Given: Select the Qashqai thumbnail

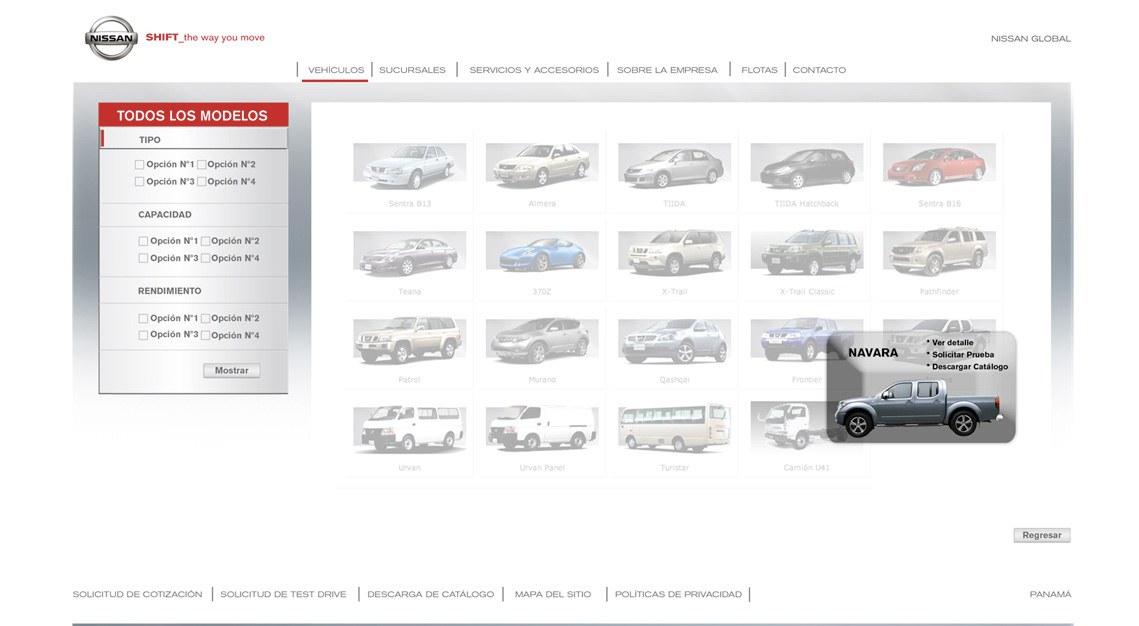Looking at the screenshot, I should coord(674,343).
